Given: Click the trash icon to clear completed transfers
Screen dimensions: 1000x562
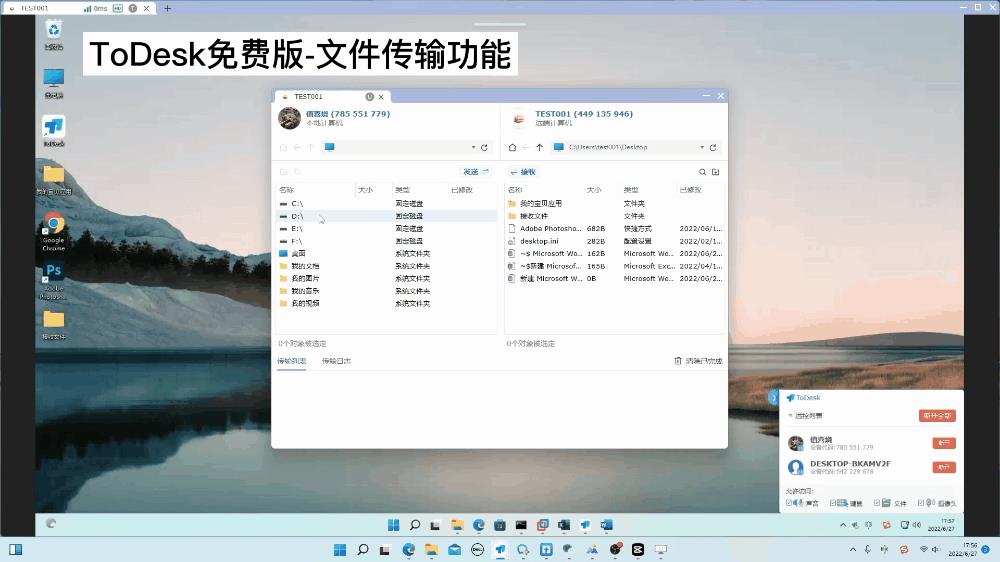Looking at the screenshot, I should [678, 361].
